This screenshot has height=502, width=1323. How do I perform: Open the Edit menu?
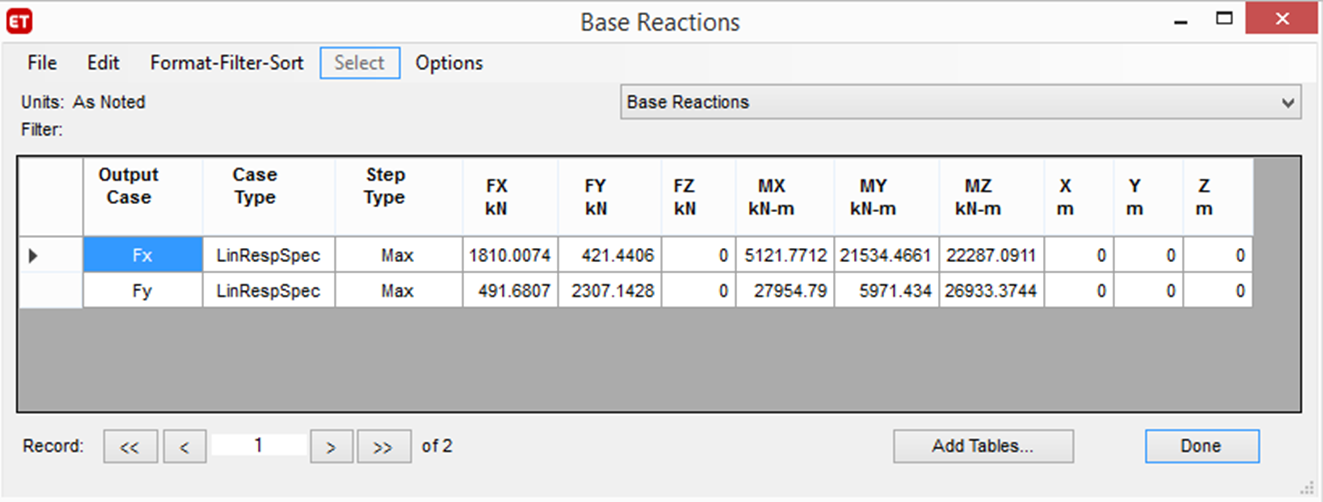(x=103, y=63)
